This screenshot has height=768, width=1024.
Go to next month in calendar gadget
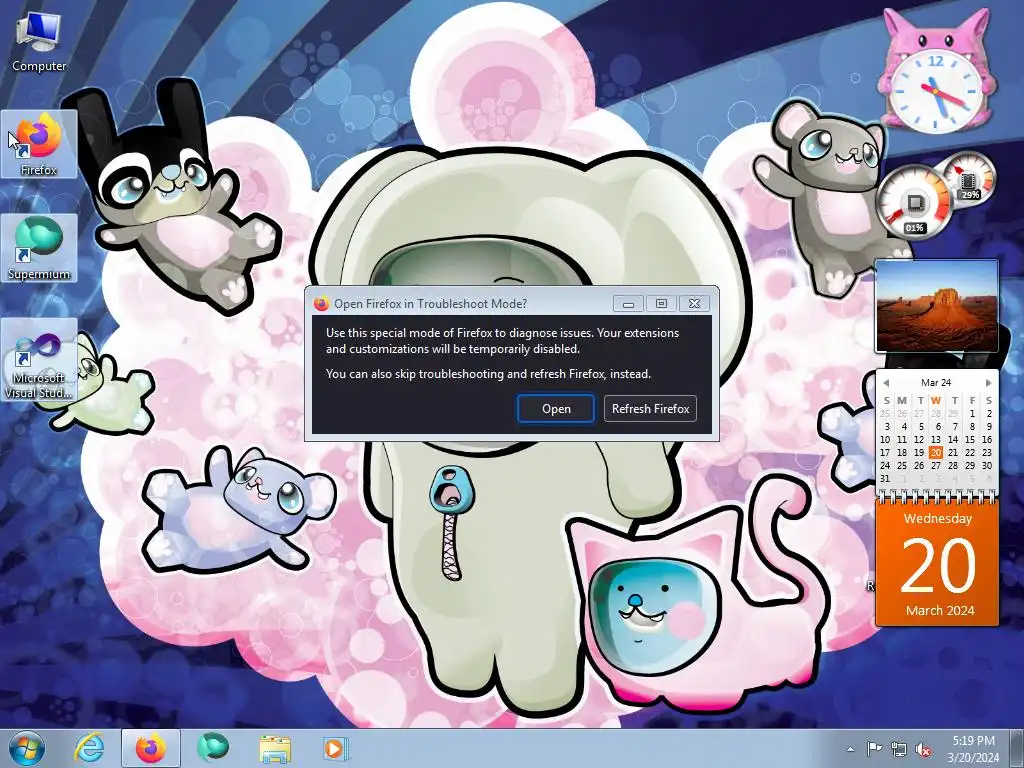[x=988, y=383]
